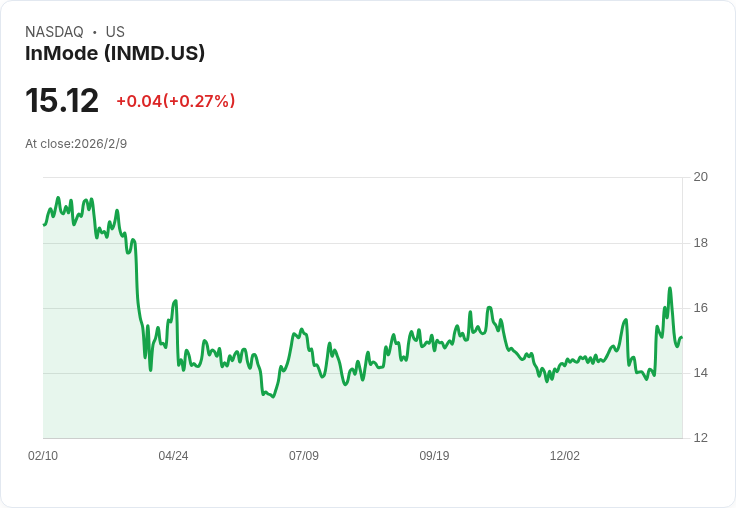Screen dimensions: 736x508
Task: Click the 02/10 date axis label
Action: (43, 455)
